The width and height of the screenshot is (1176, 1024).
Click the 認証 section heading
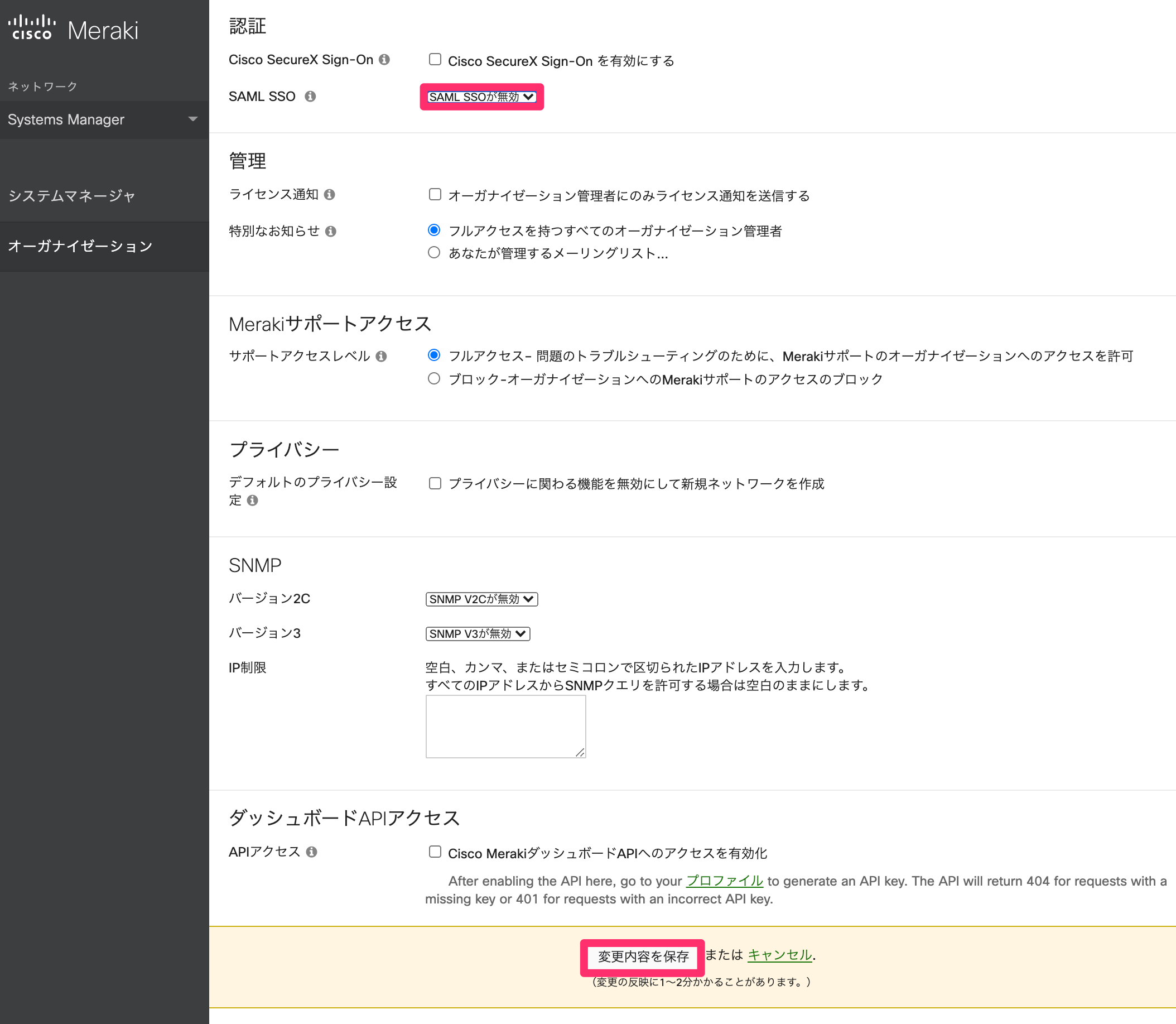[247, 26]
